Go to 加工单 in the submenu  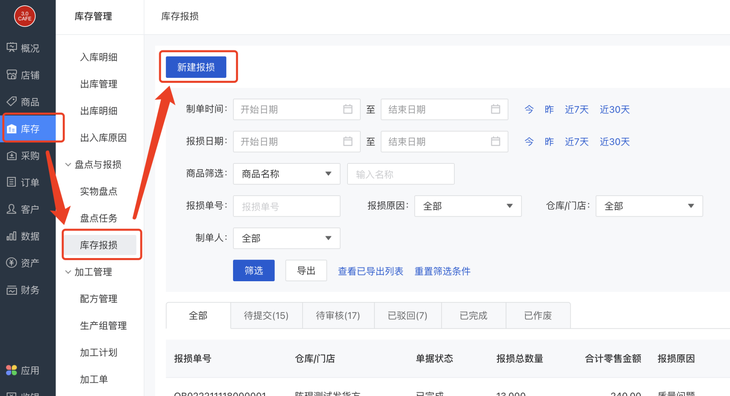[94, 379]
